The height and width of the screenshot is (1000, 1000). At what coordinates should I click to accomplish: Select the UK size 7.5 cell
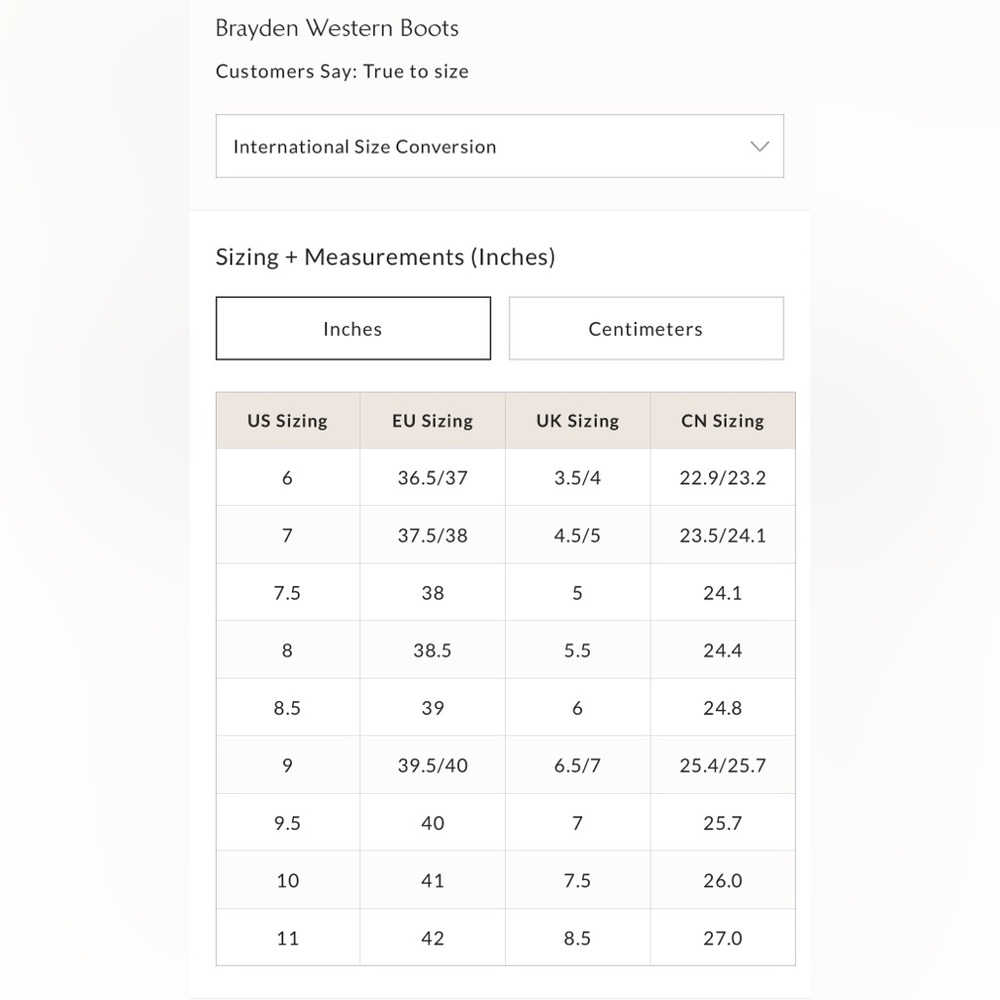(578, 880)
